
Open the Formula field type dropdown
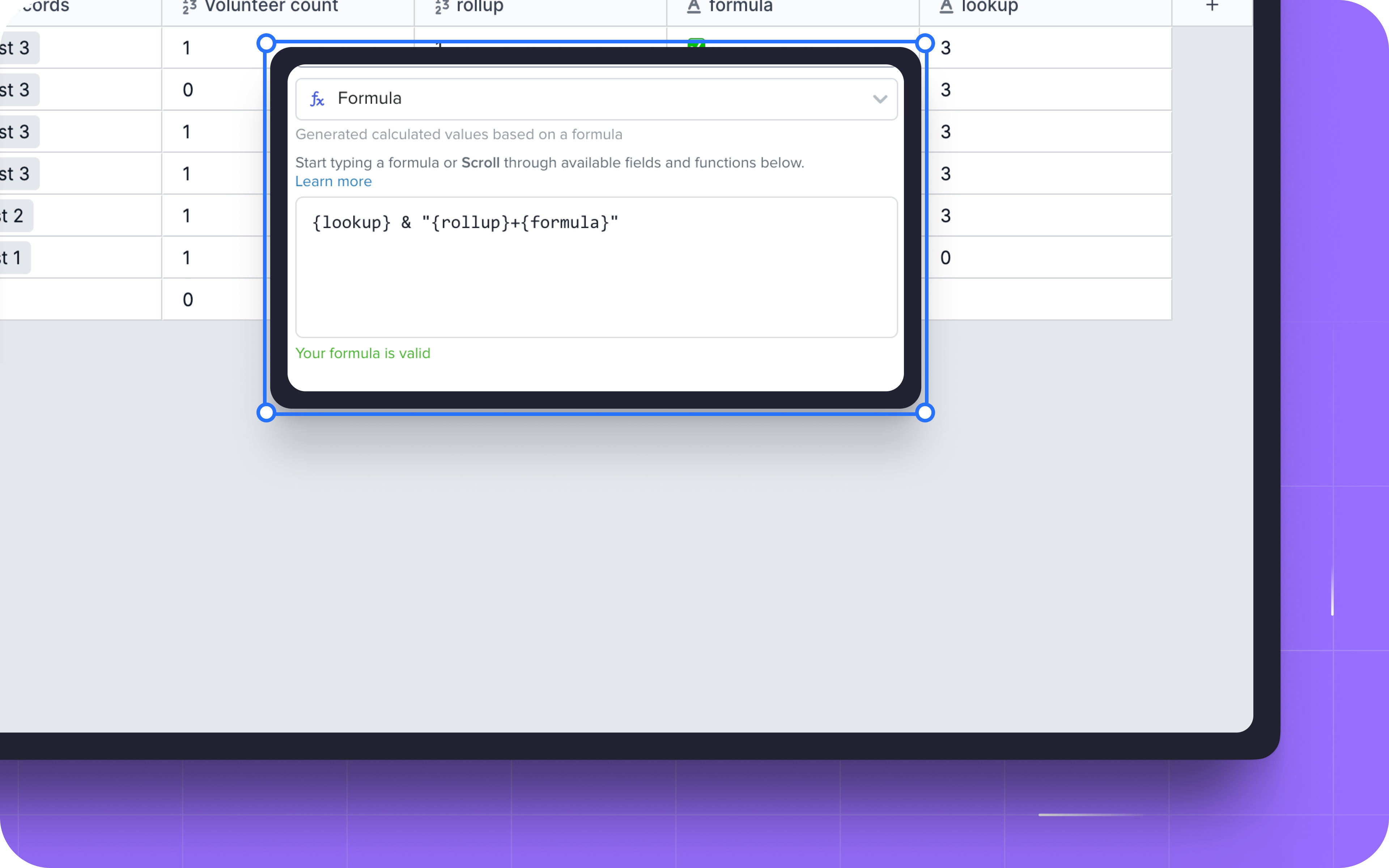point(596,99)
